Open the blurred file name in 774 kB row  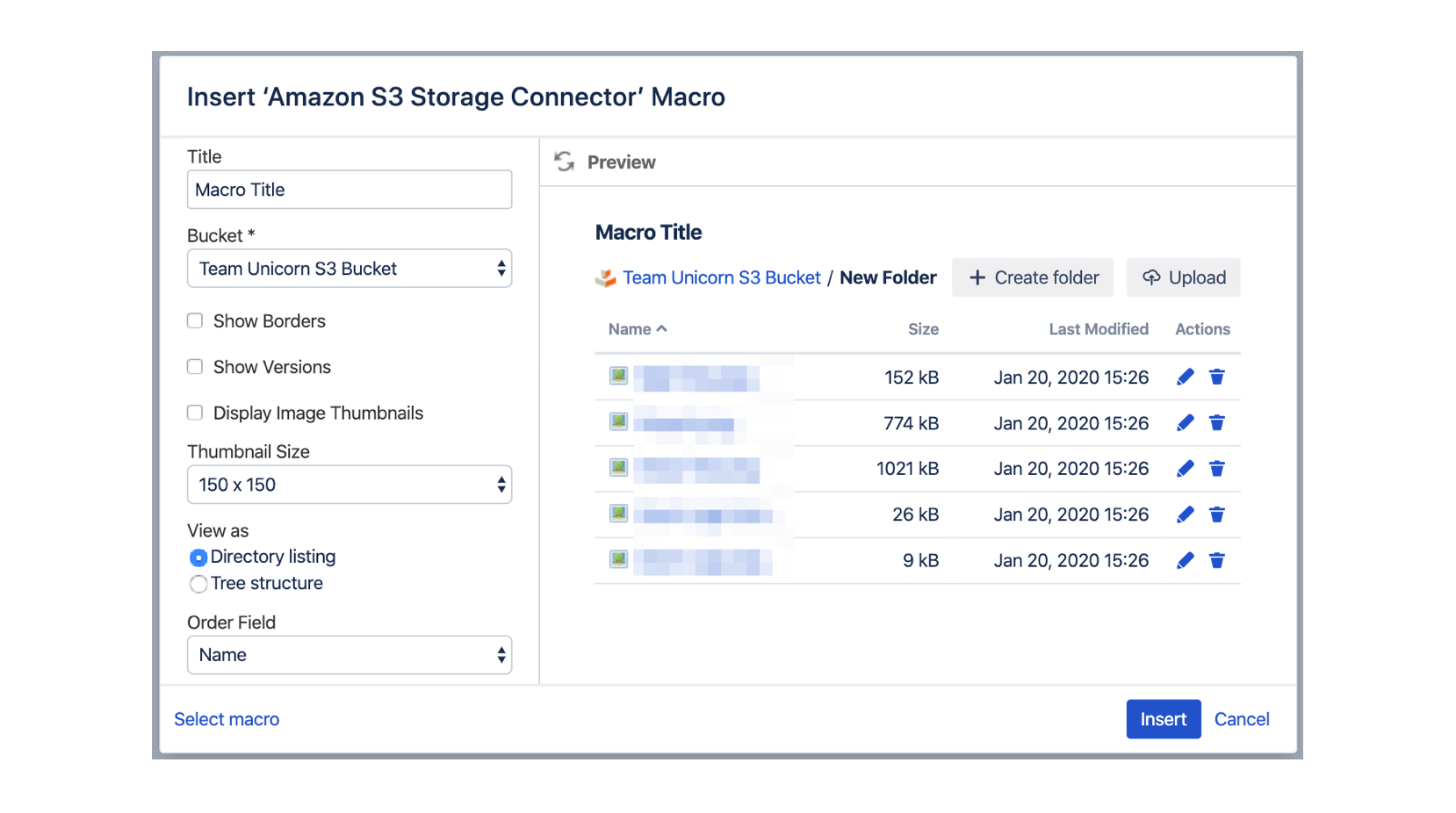[x=690, y=423]
